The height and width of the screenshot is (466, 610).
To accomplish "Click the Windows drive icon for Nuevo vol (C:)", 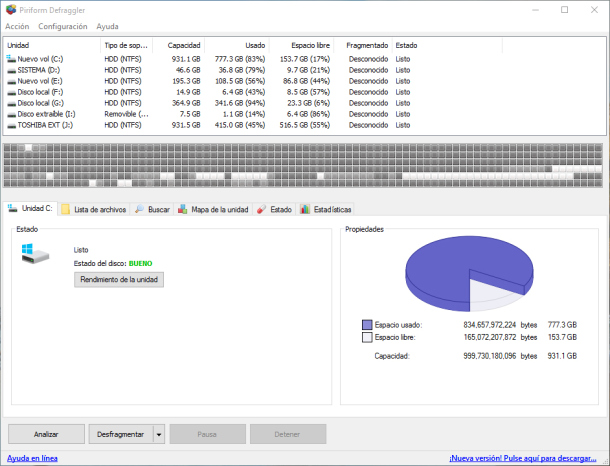I will (x=11, y=59).
